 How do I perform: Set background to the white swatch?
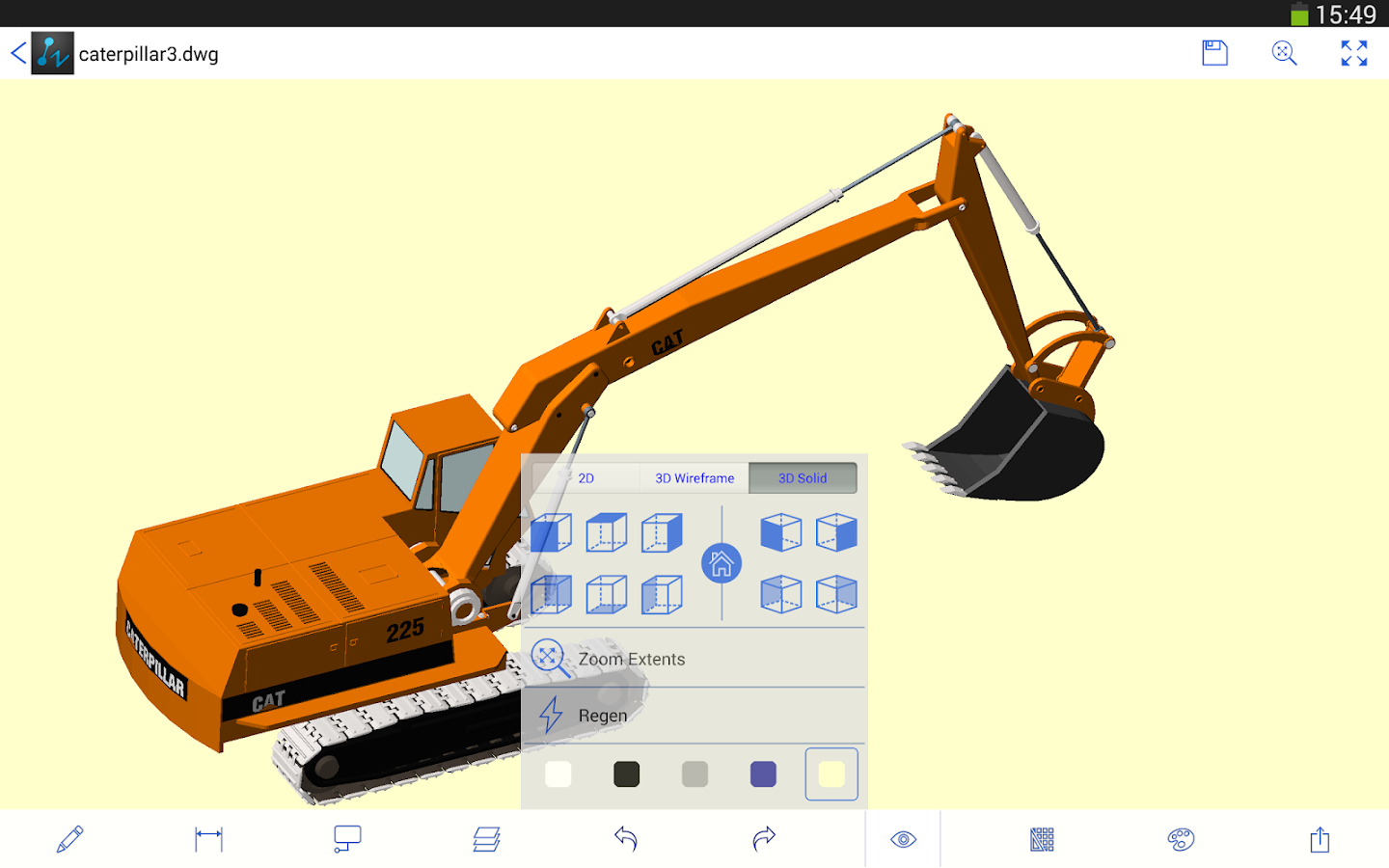coord(558,774)
